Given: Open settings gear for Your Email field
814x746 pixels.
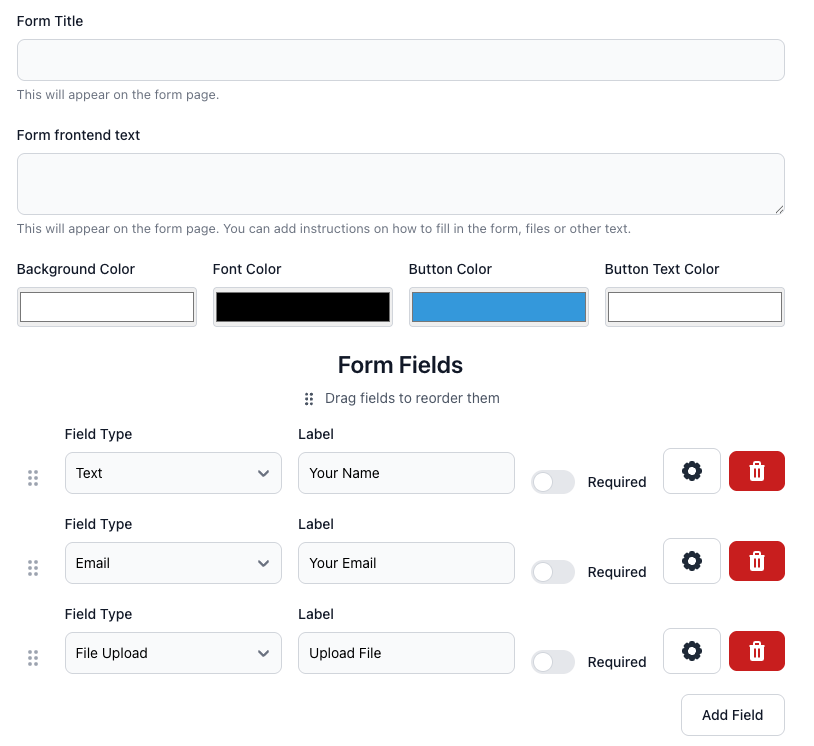Looking at the screenshot, I should 691,561.
